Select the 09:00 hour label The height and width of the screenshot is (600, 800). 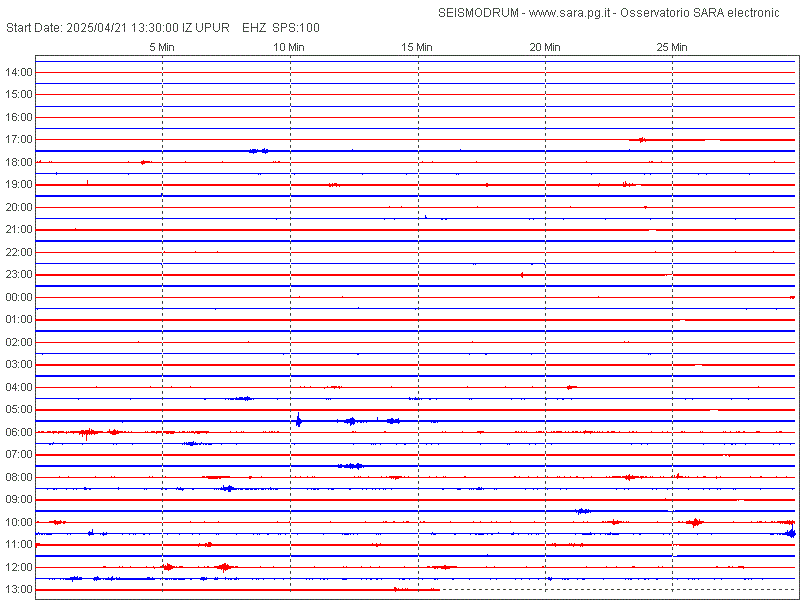coord(19,500)
